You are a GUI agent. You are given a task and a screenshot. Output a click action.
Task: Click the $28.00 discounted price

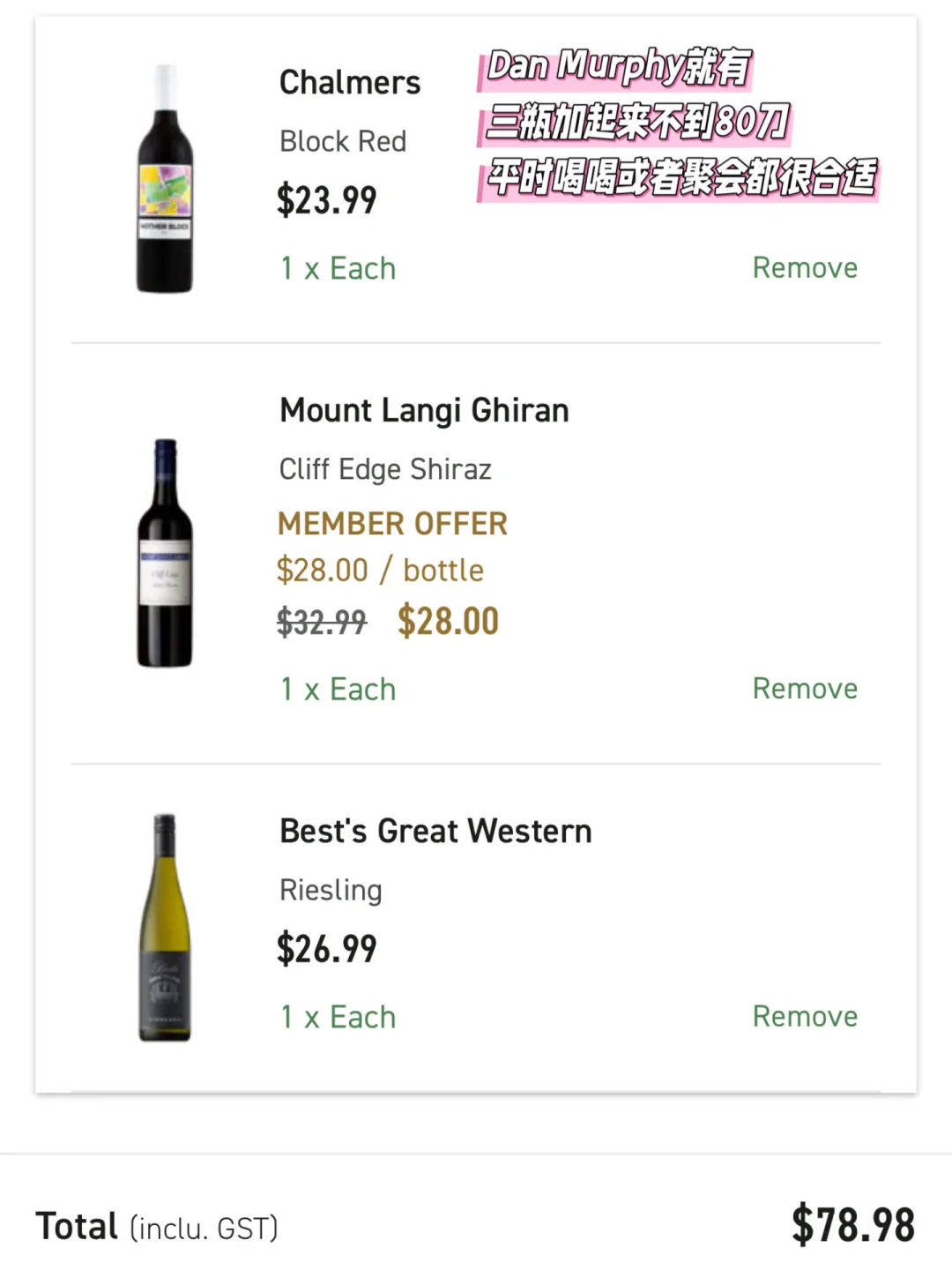448,621
